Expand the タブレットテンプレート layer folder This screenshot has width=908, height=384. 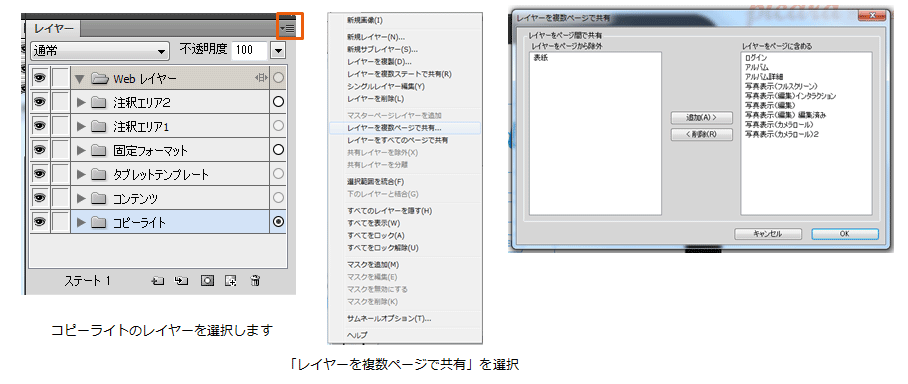[81, 174]
